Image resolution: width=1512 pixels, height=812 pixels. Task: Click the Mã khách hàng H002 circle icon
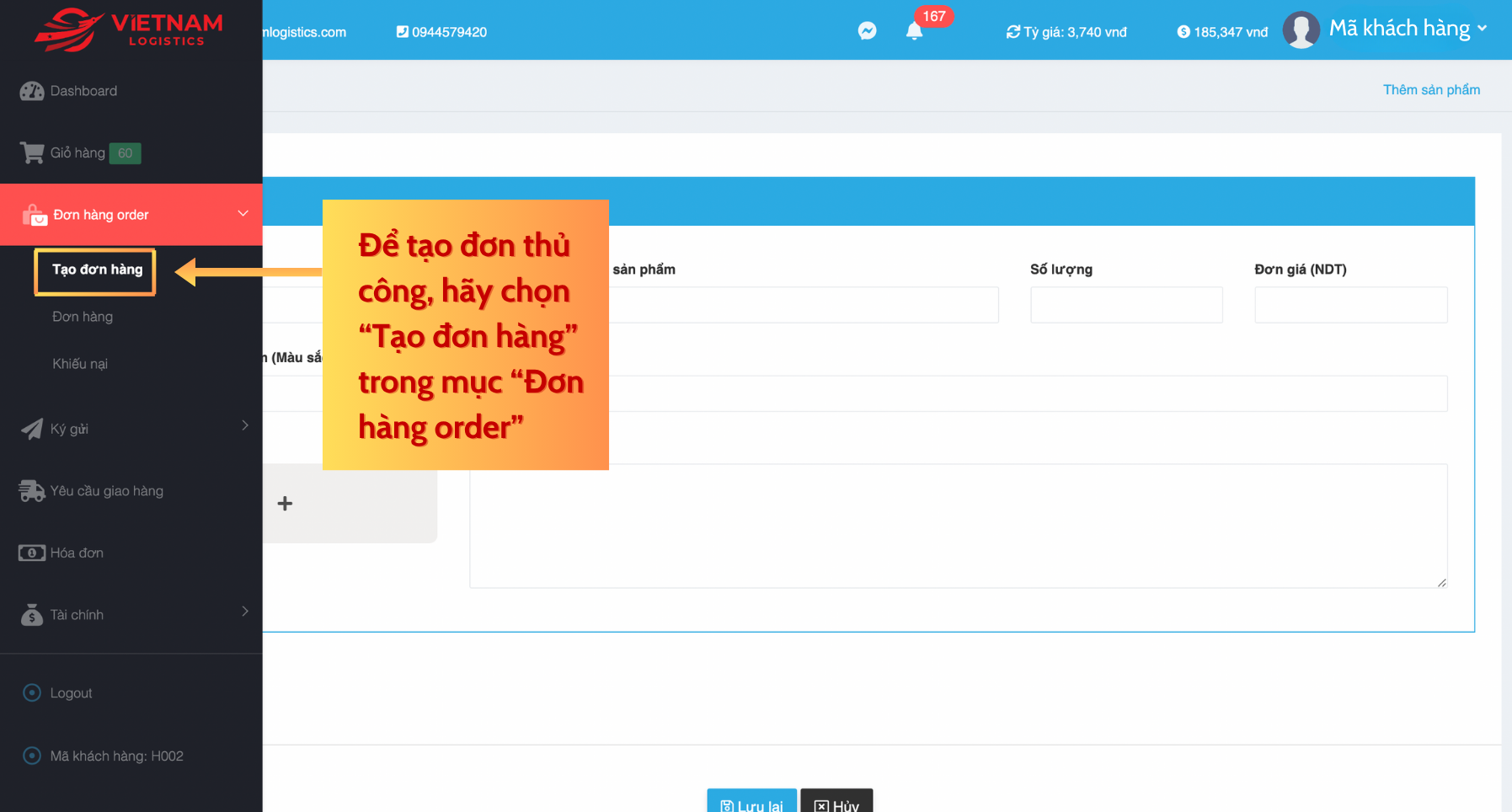32,756
